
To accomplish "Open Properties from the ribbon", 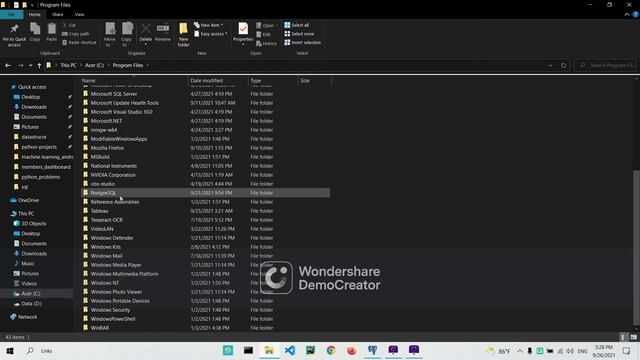I will (x=243, y=34).
